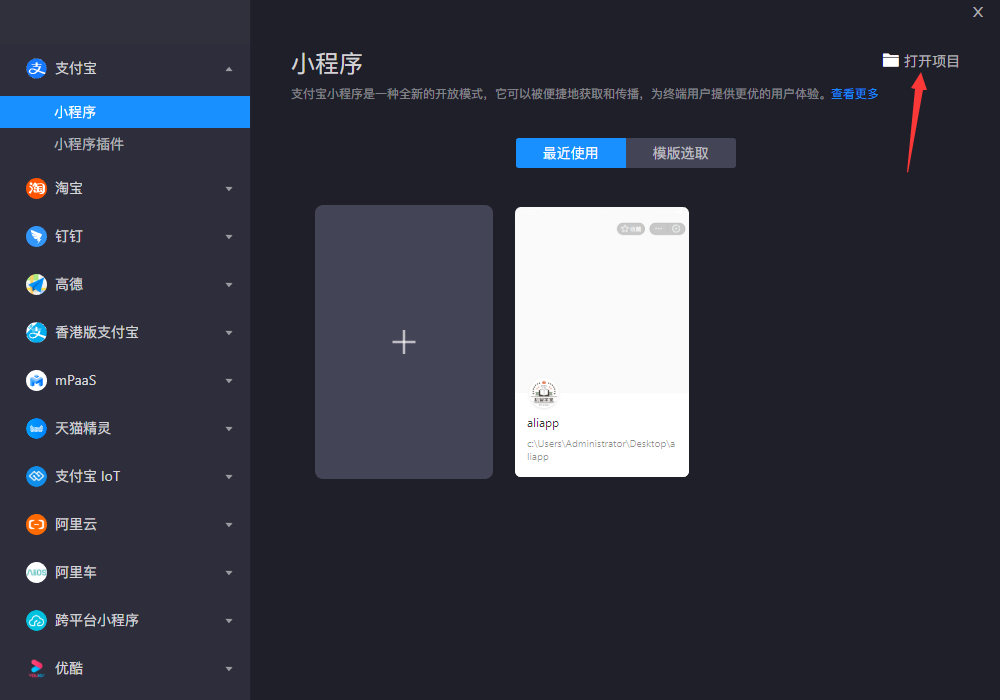Click the 优酷 logo icon in sidebar
Screen dimensions: 1000x700
36,668
